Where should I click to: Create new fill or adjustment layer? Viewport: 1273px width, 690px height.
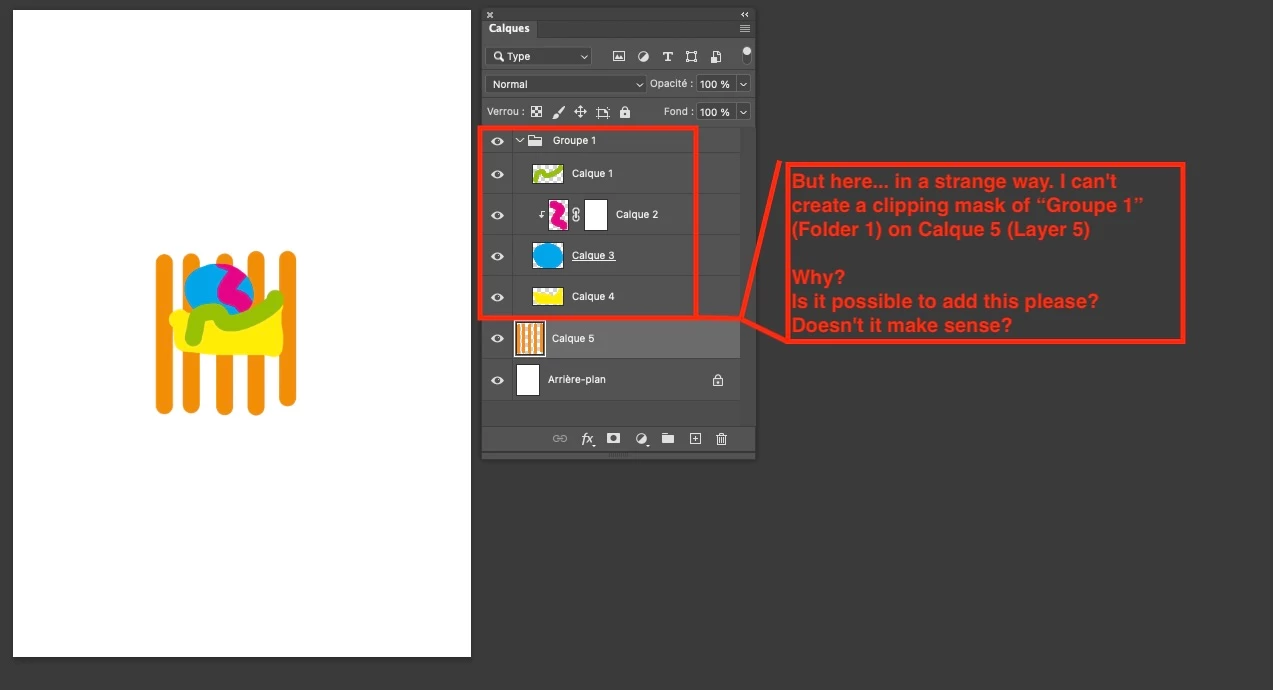(x=641, y=439)
